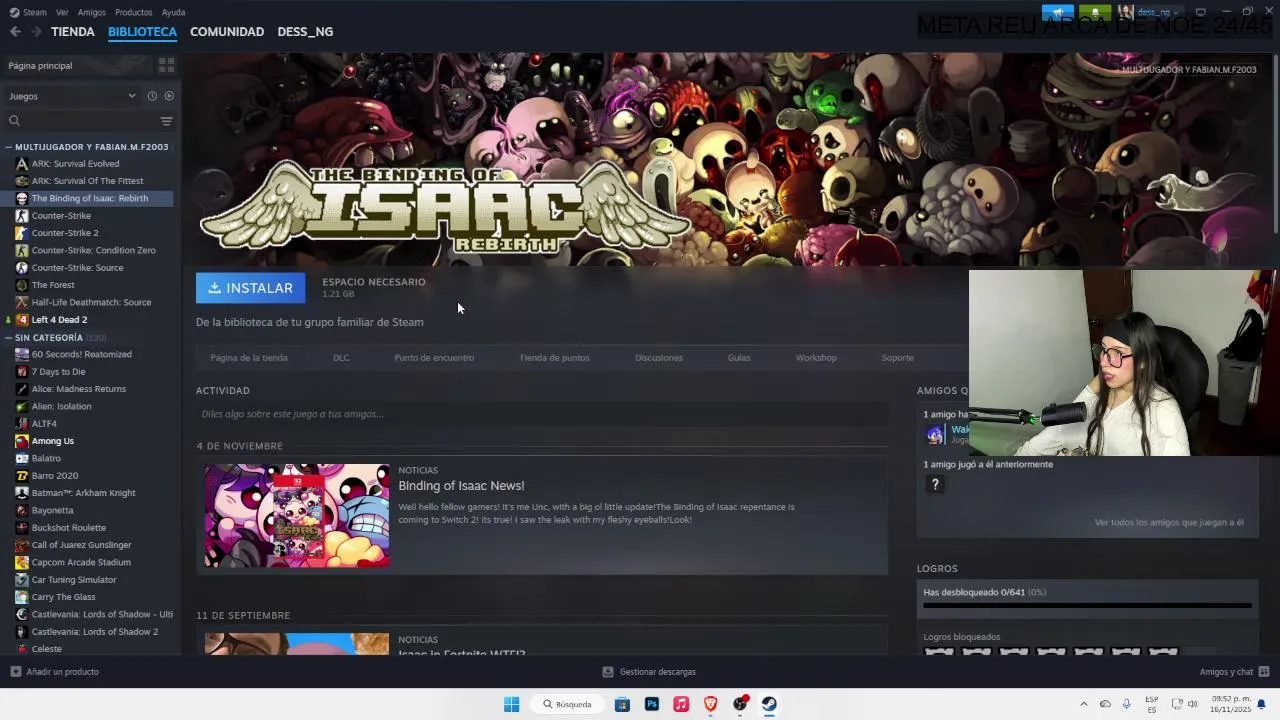Install The Binding of Isaac: Rebirth
1280x720 pixels.
[250, 288]
